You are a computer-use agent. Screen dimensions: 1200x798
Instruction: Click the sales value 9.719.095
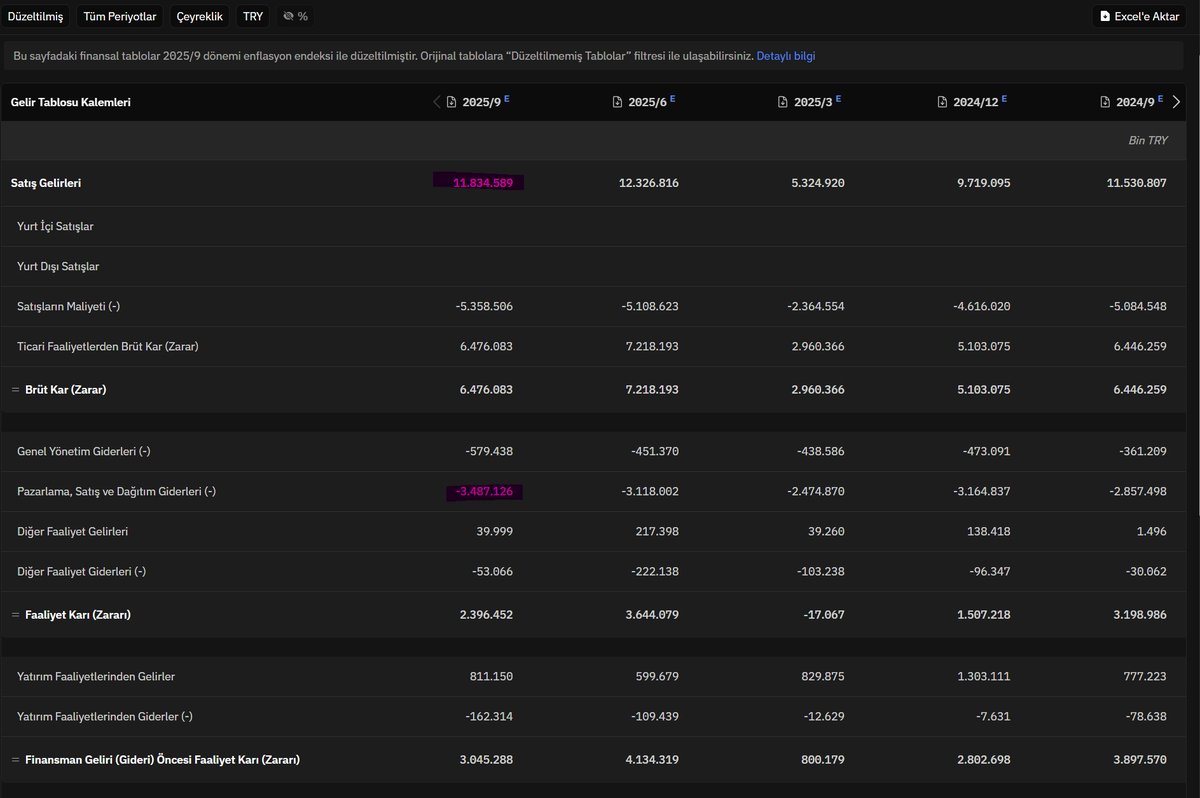tap(982, 183)
